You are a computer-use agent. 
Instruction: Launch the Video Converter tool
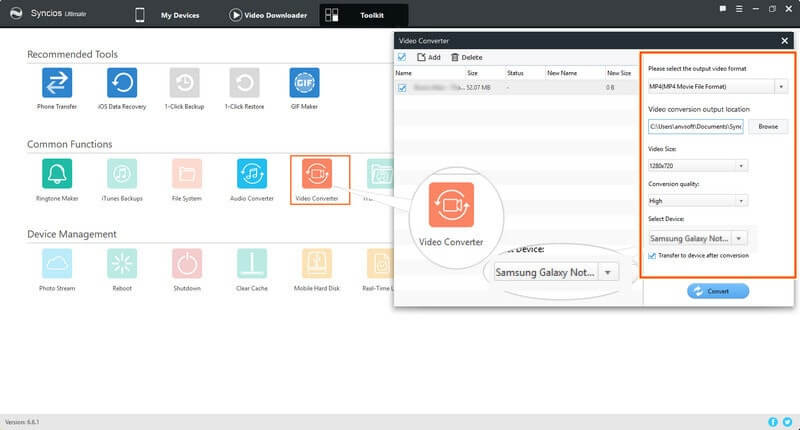(317, 173)
